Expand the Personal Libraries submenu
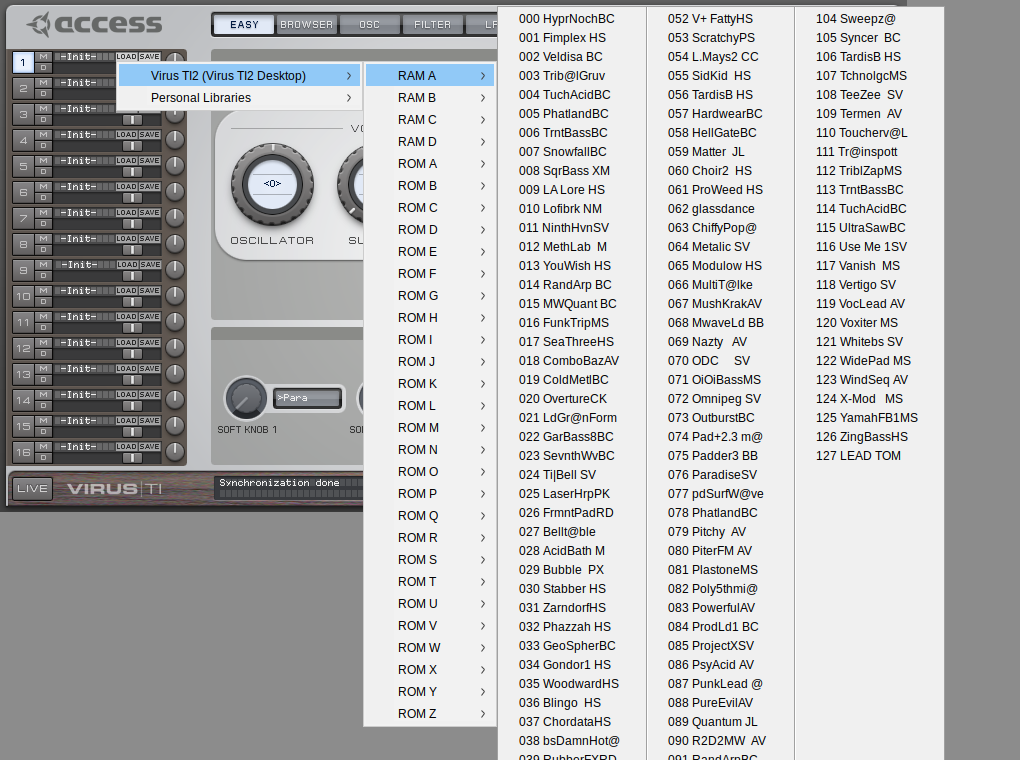The image size is (1020, 760). (x=239, y=98)
